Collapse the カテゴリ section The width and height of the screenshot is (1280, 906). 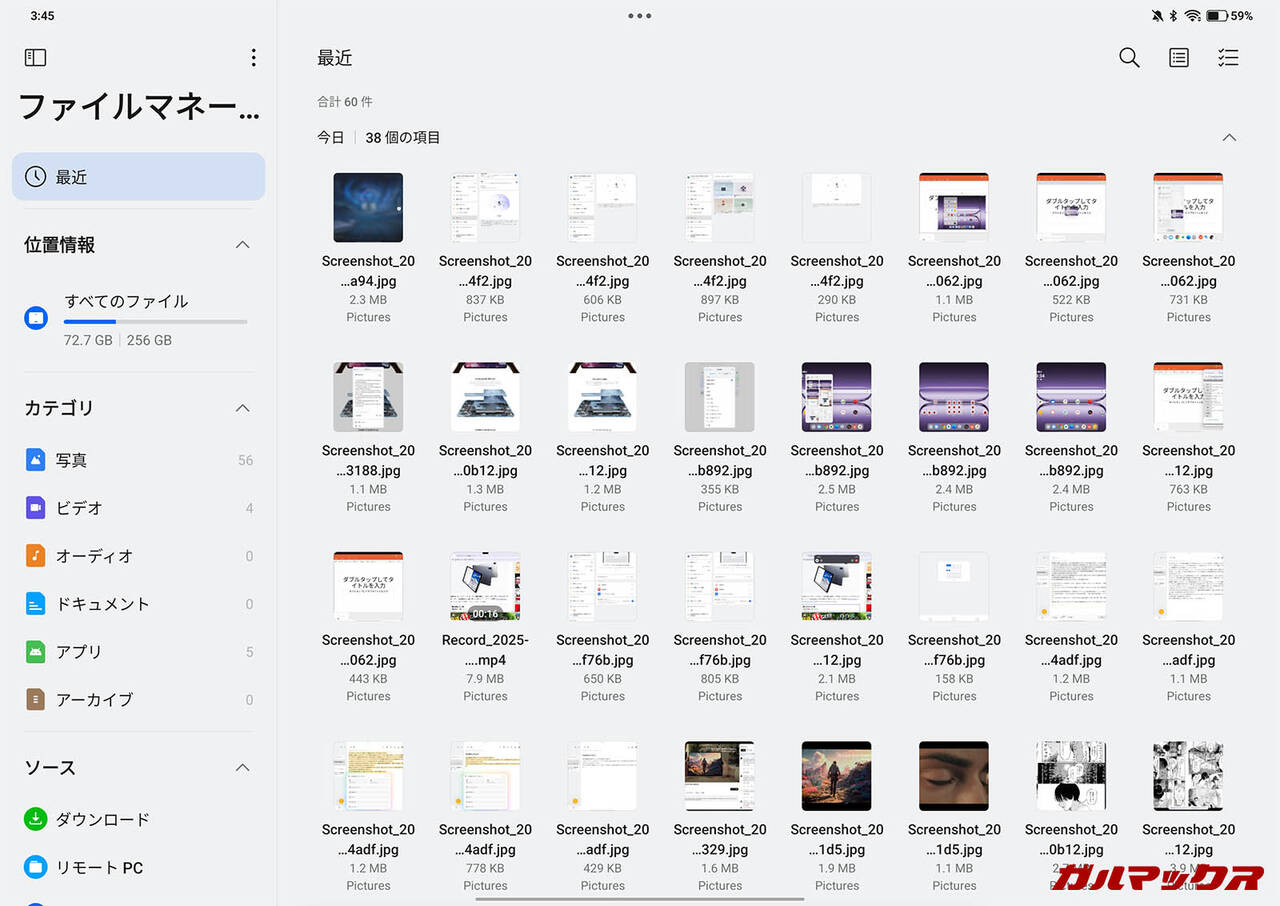click(242, 408)
